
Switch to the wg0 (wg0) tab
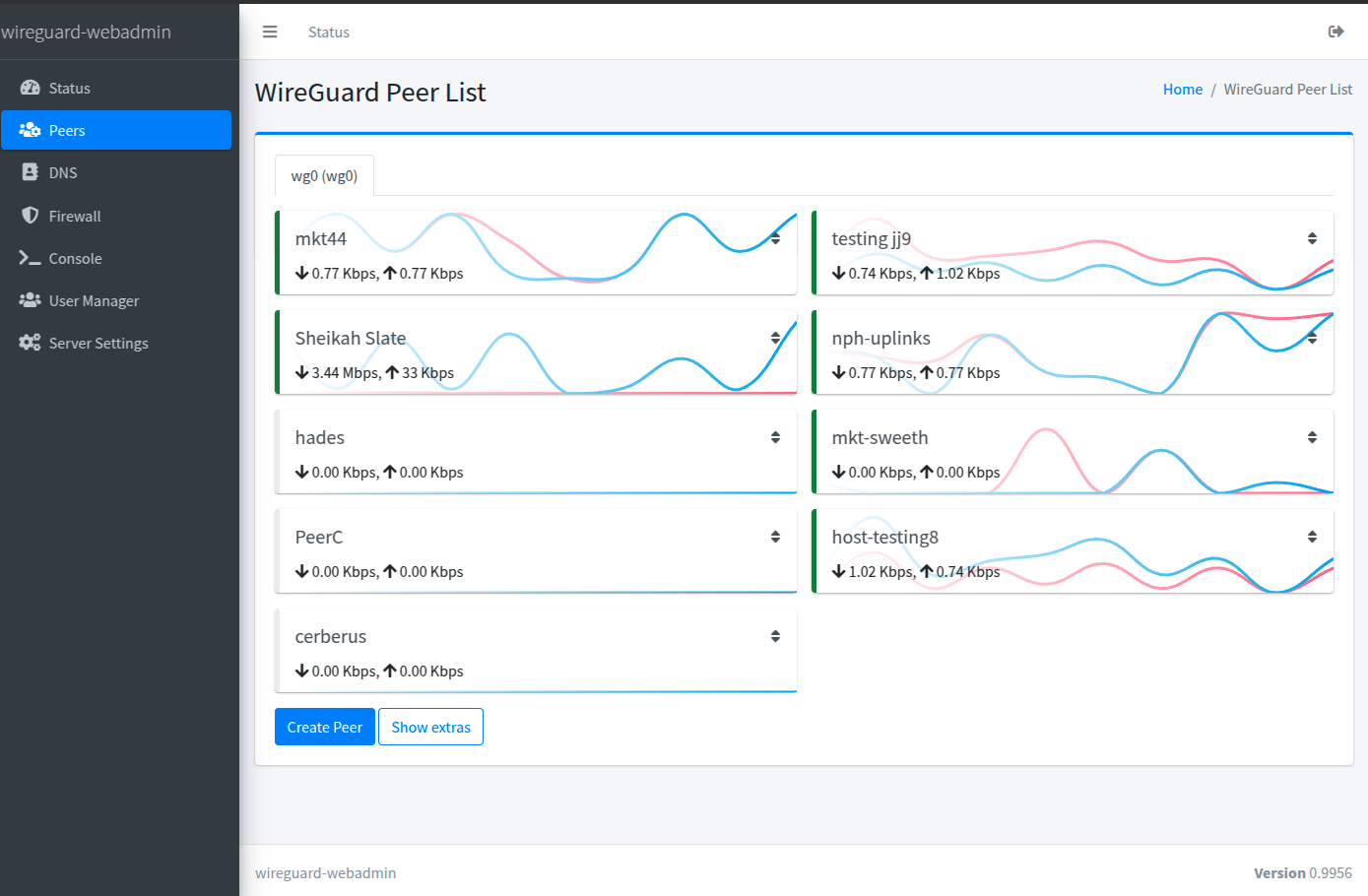pyautogui.click(x=324, y=175)
